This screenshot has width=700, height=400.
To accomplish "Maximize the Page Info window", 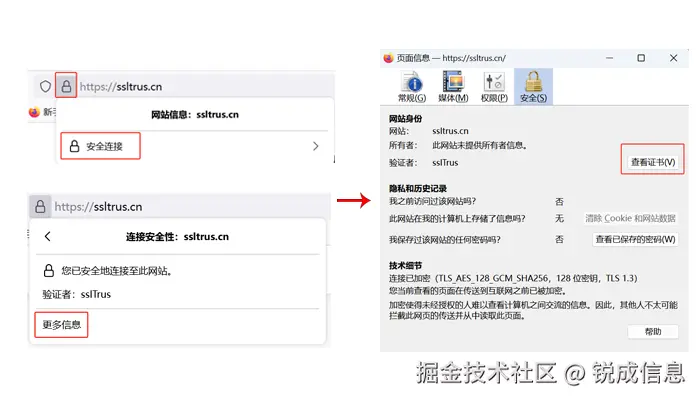I will pos(641,58).
